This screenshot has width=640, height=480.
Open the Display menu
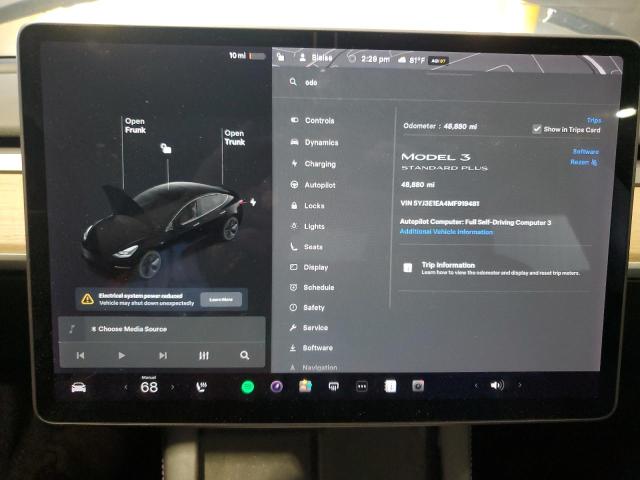coord(309,267)
